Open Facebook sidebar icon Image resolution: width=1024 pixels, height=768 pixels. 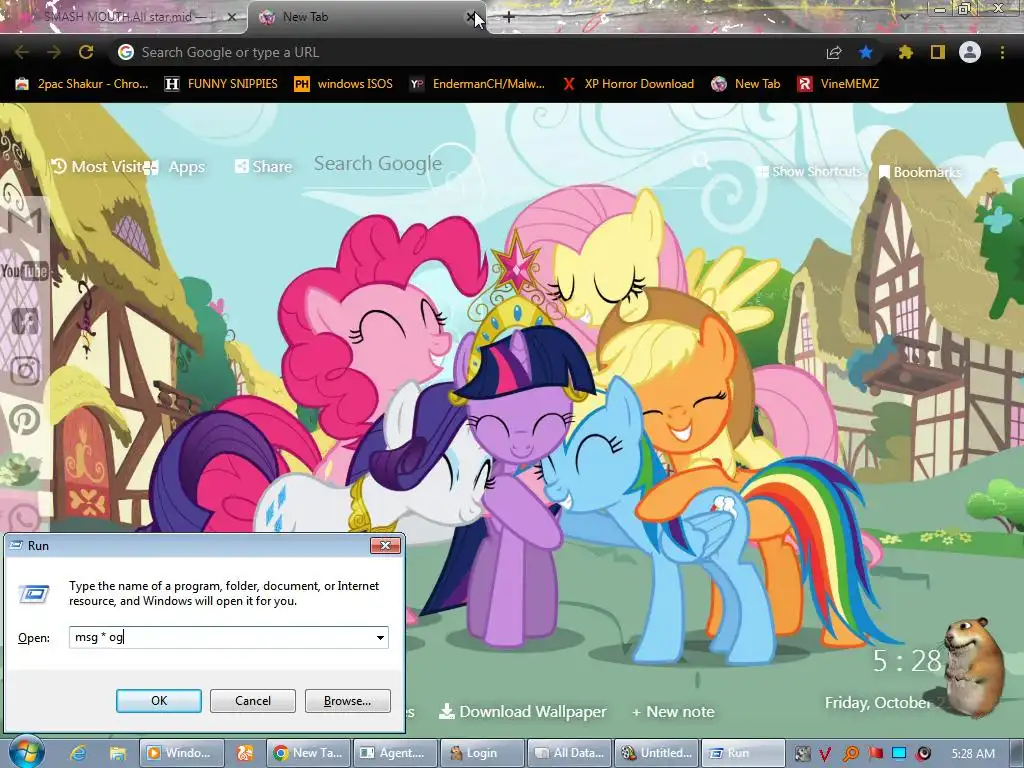(25, 321)
